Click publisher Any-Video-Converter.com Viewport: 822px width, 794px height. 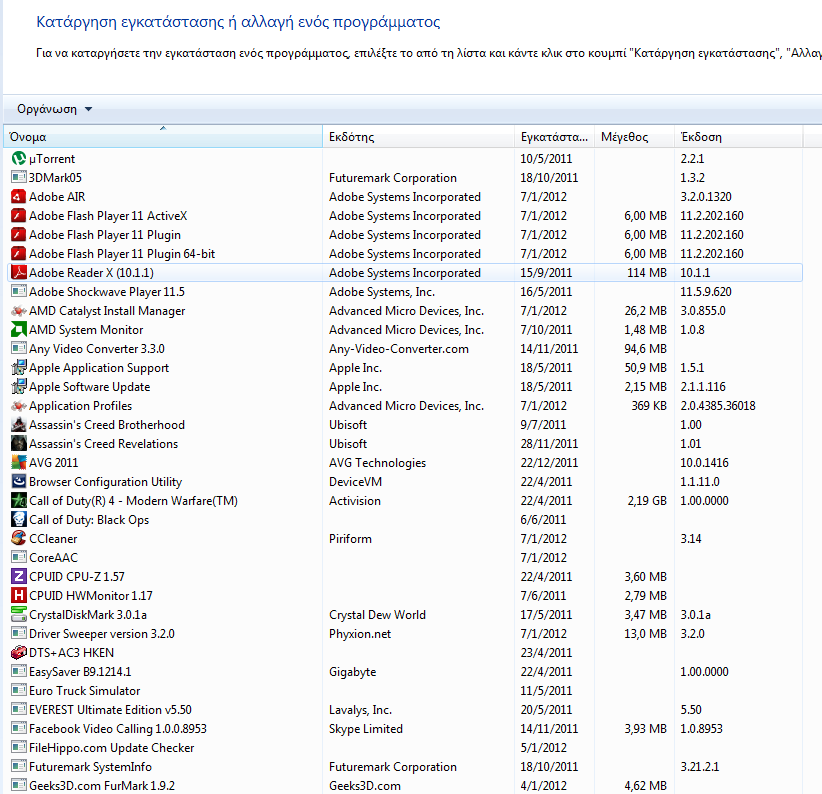399,349
